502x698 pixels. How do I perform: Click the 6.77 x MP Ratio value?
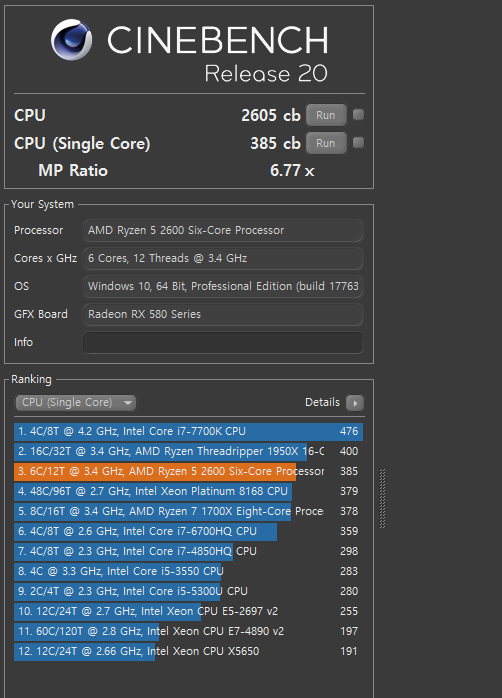(x=292, y=170)
